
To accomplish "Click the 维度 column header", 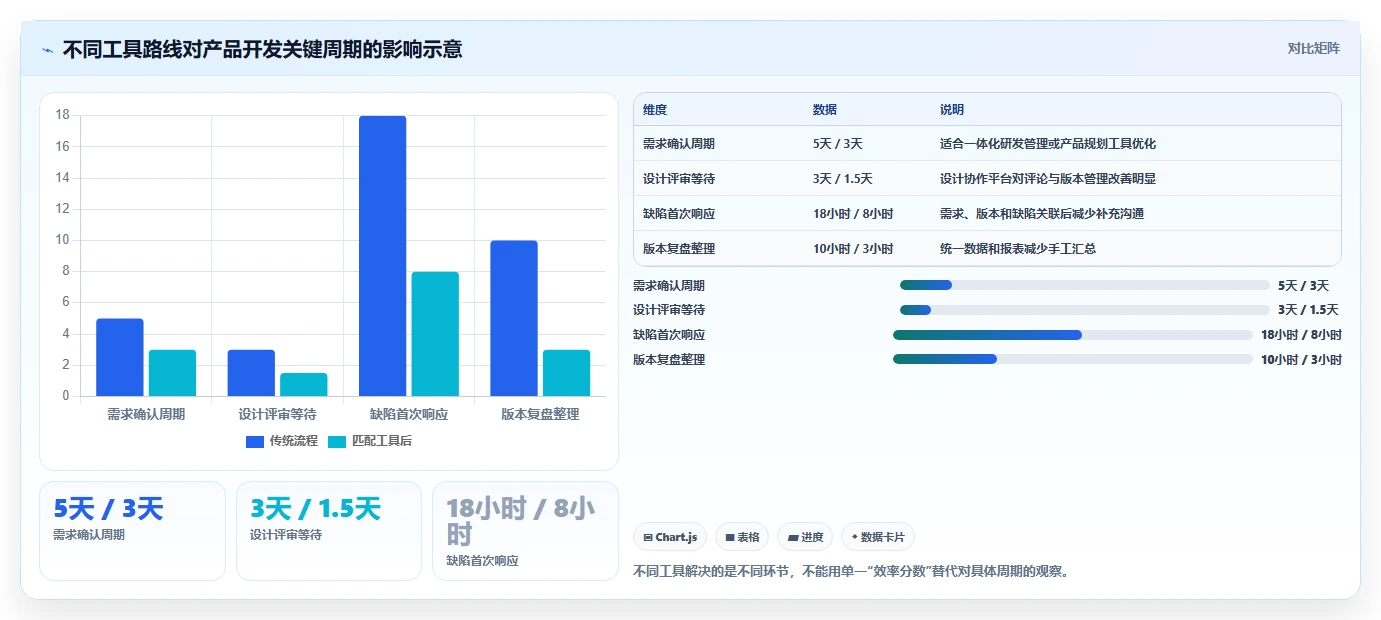I will 655,110.
